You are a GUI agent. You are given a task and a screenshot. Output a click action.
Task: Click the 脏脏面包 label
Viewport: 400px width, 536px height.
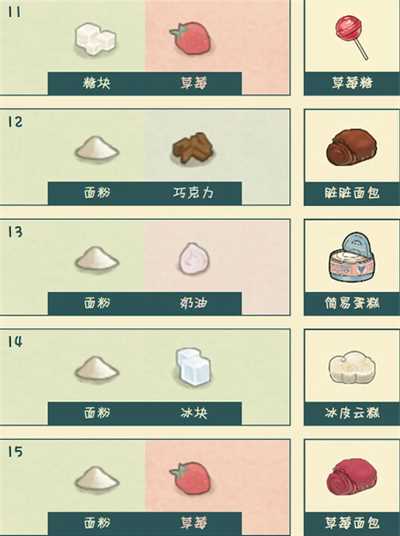[352, 193]
